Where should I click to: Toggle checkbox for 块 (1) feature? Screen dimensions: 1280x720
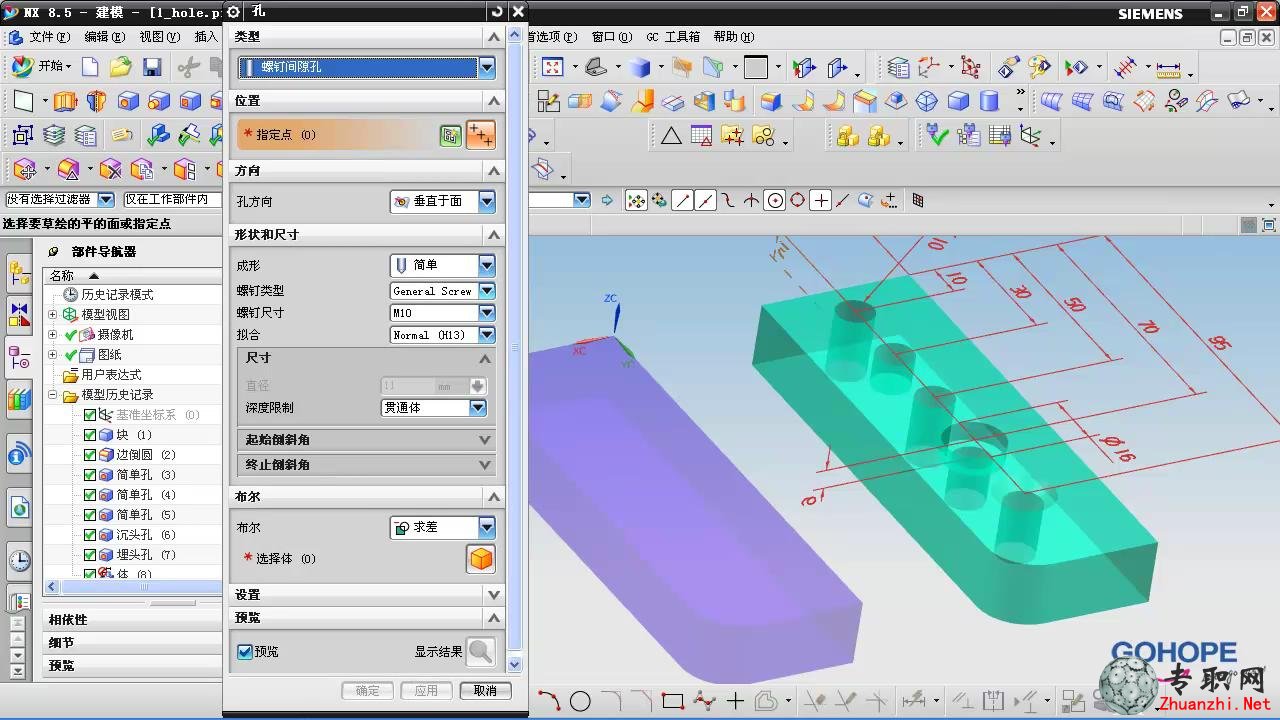(90, 435)
